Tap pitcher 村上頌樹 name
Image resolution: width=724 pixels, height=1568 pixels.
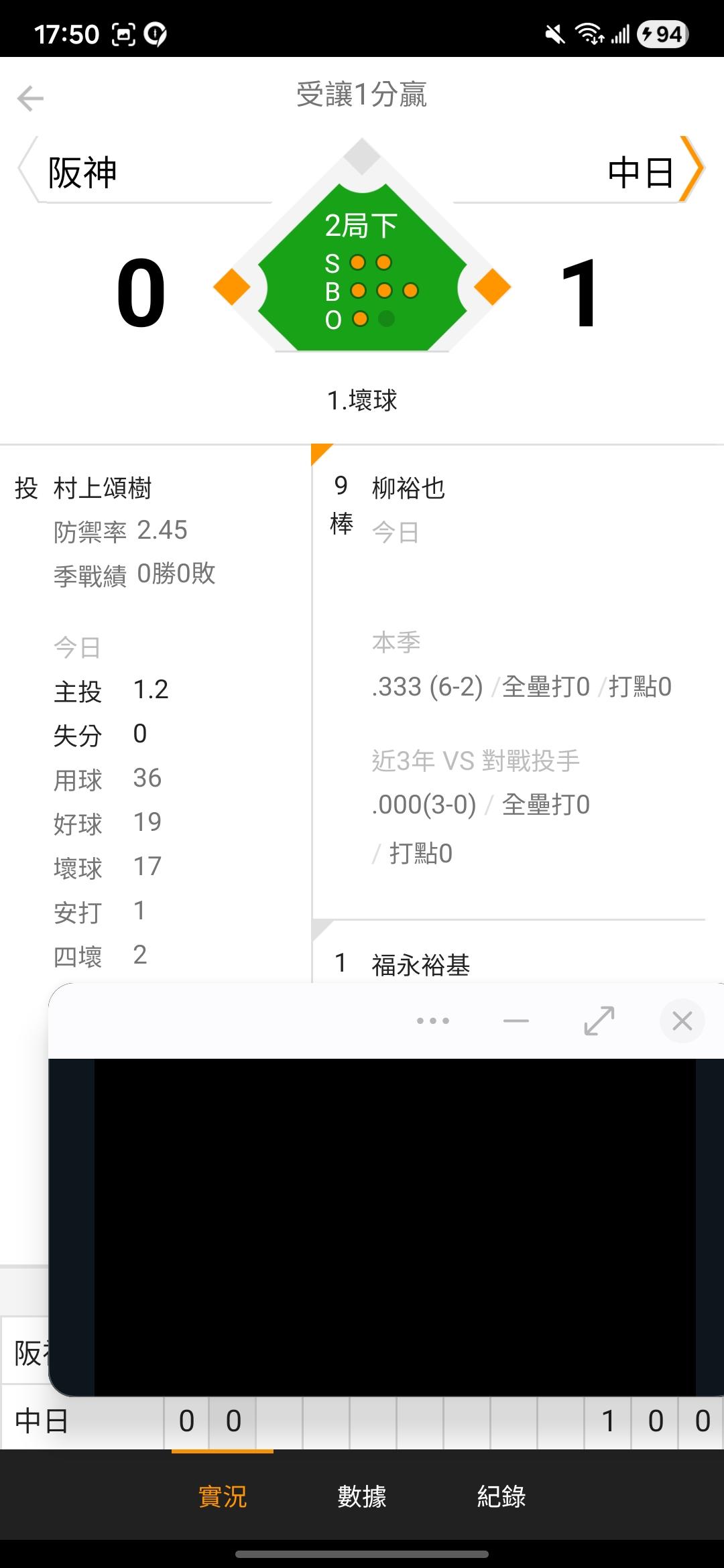(103, 488)
